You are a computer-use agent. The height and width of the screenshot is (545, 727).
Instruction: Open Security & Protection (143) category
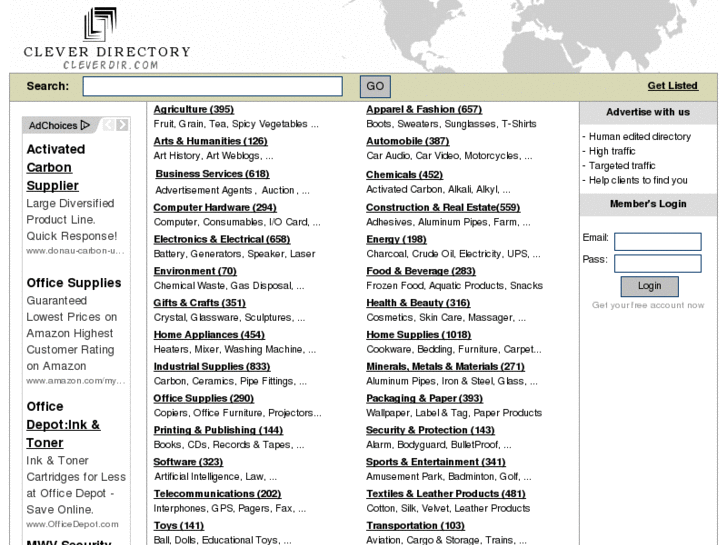pos(430,430)
